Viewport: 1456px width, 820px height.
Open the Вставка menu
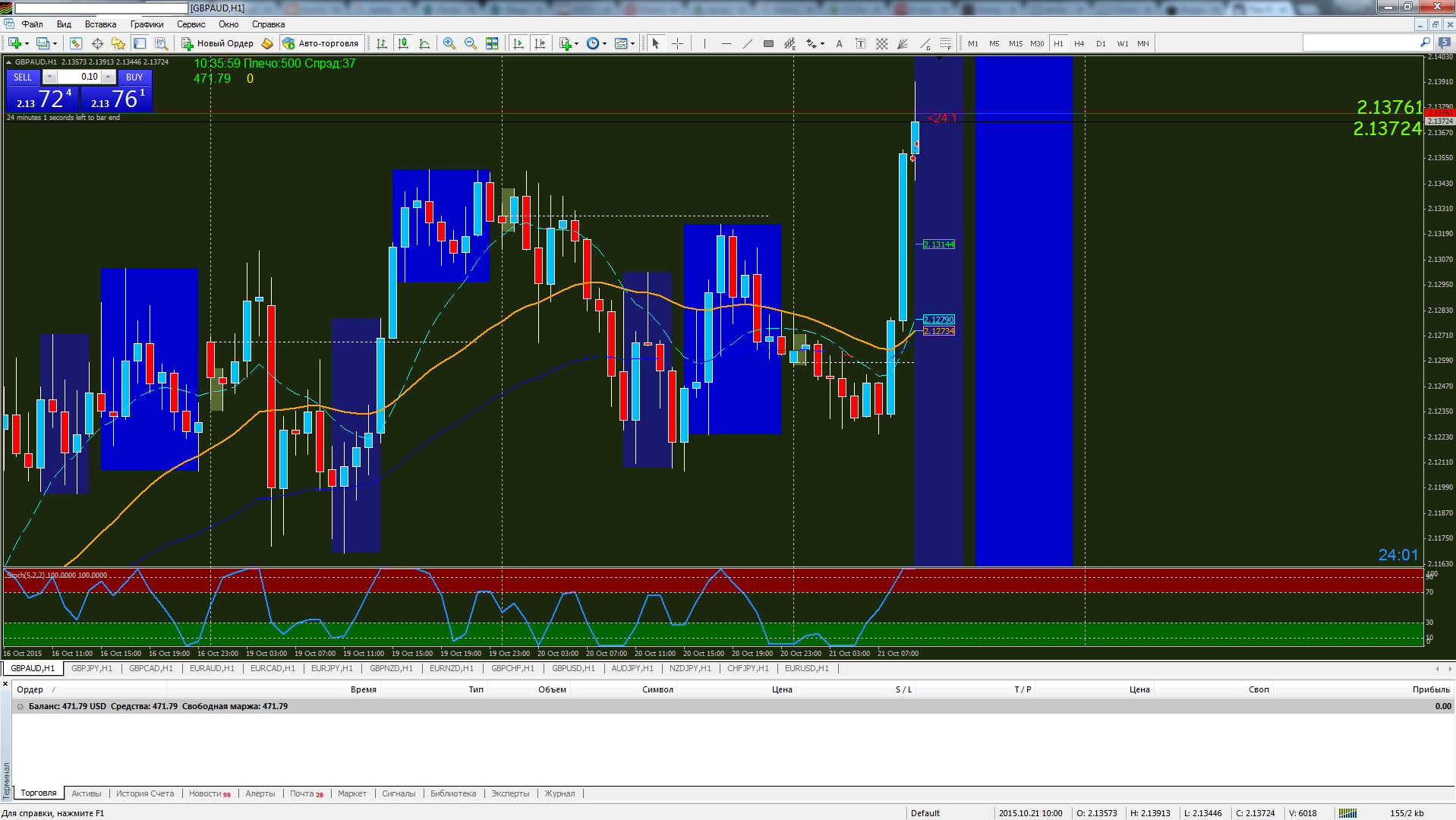100,24
